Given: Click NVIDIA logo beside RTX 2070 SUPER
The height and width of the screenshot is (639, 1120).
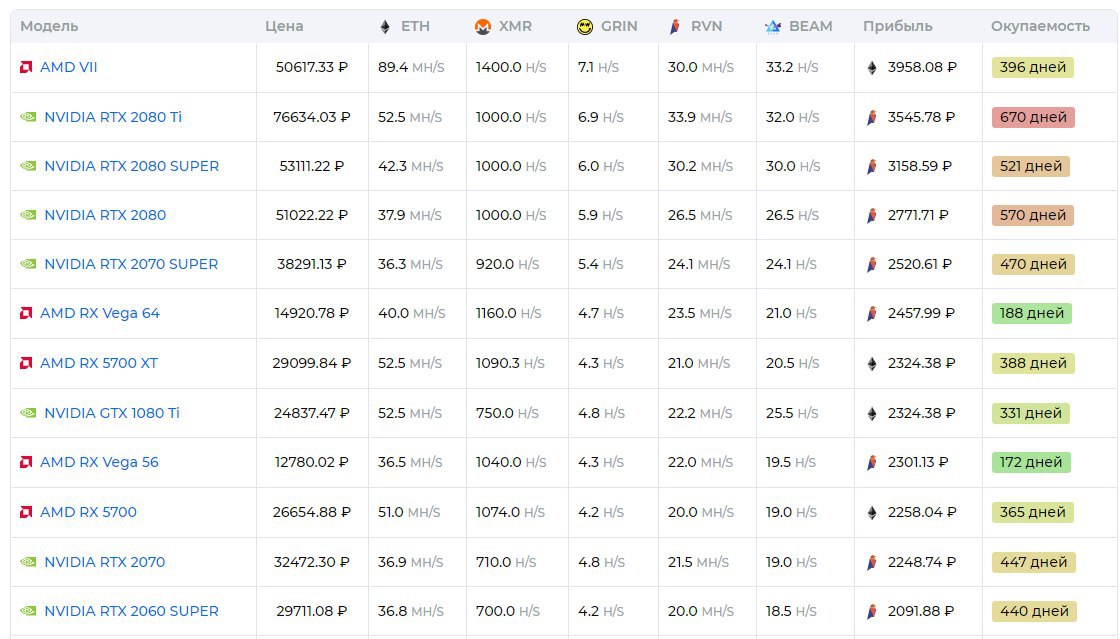Looking at the screenshot, I should pos(28,264).
